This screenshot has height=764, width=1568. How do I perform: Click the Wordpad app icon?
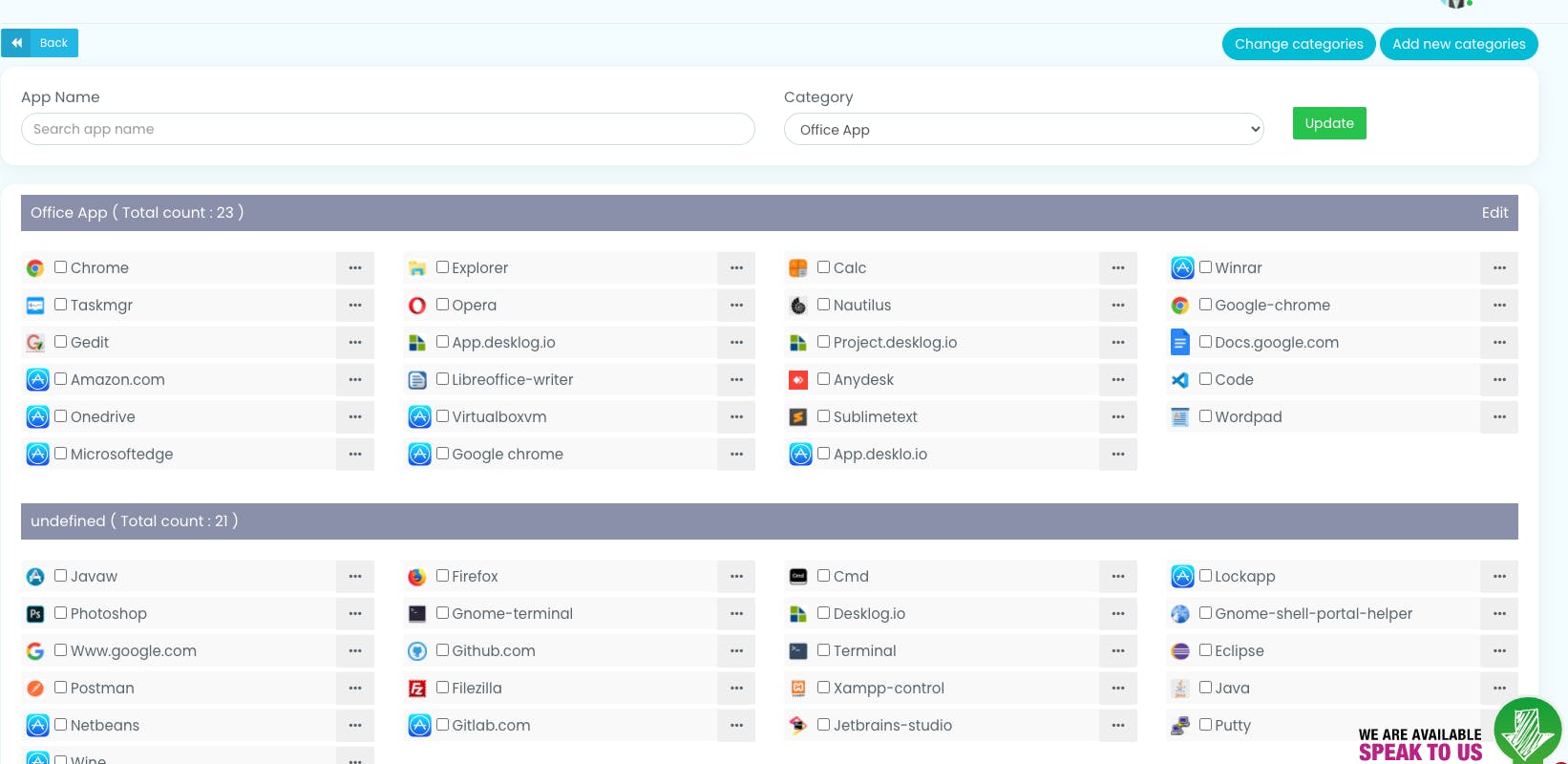(1180, 417)
